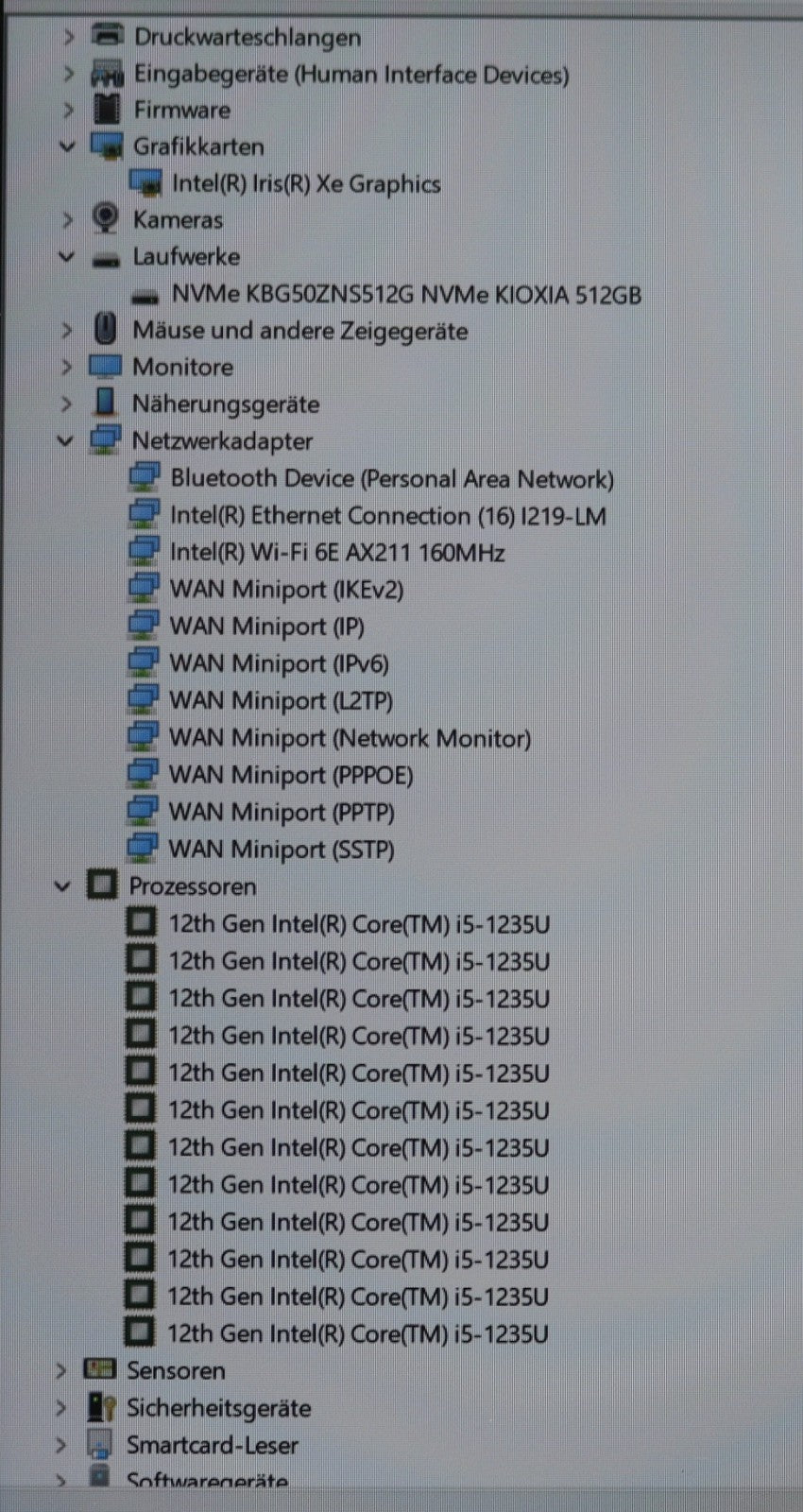Expand the Näherungsgeräte category
The image size is (803, 1512).
point(66,404)
